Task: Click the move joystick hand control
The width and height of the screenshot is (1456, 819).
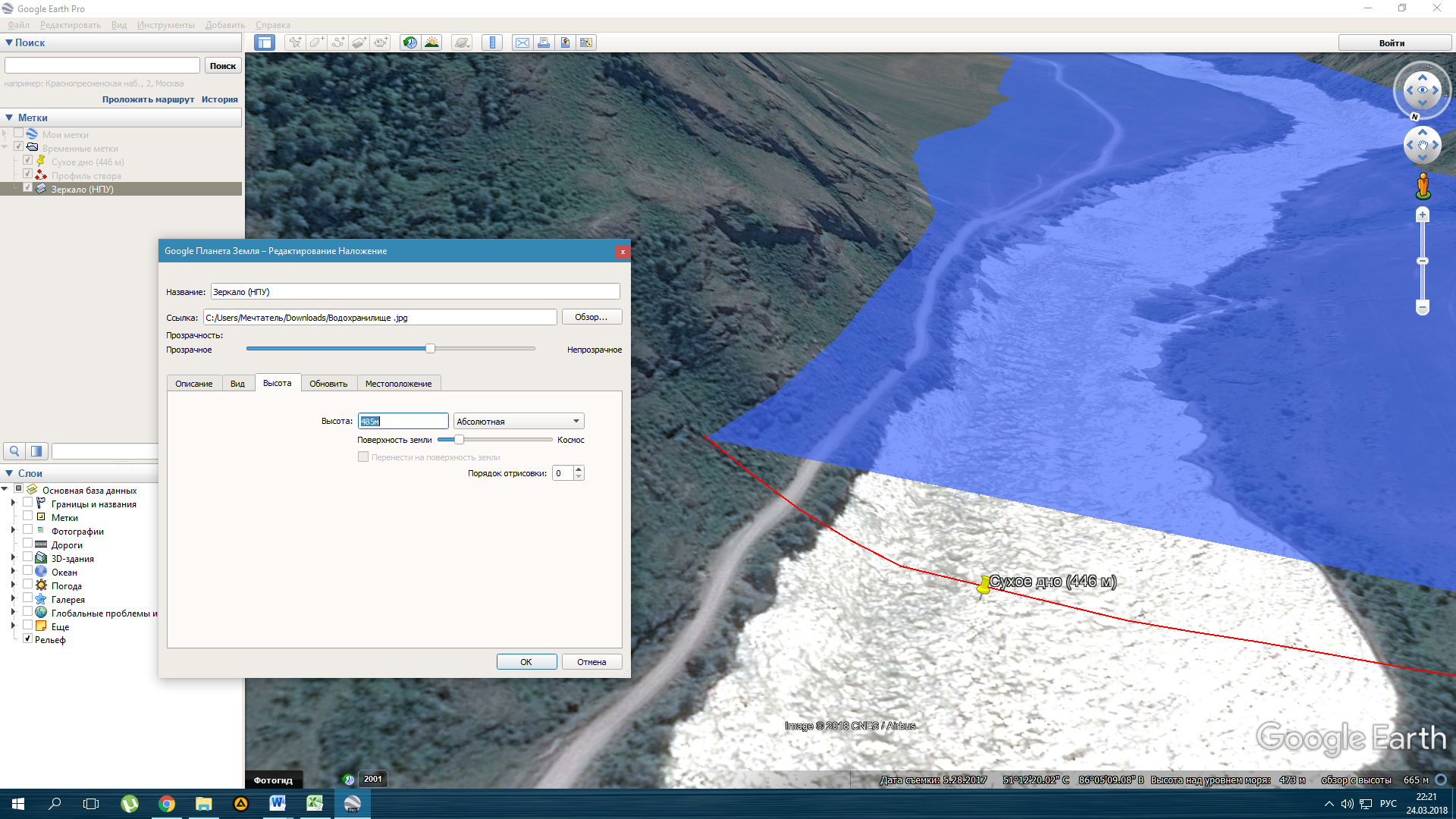Action: (x=1423, y=145)
